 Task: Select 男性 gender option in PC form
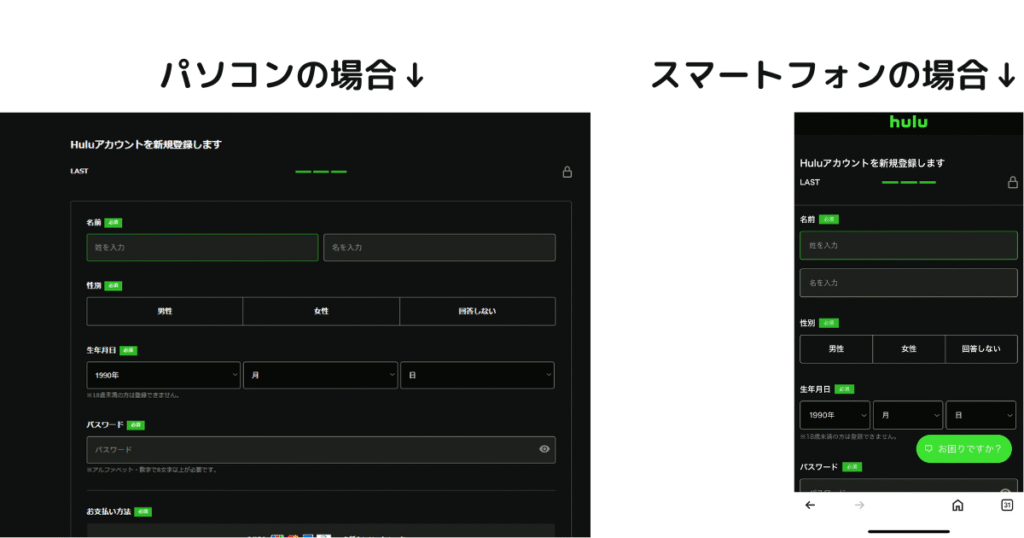coord(165,311)
